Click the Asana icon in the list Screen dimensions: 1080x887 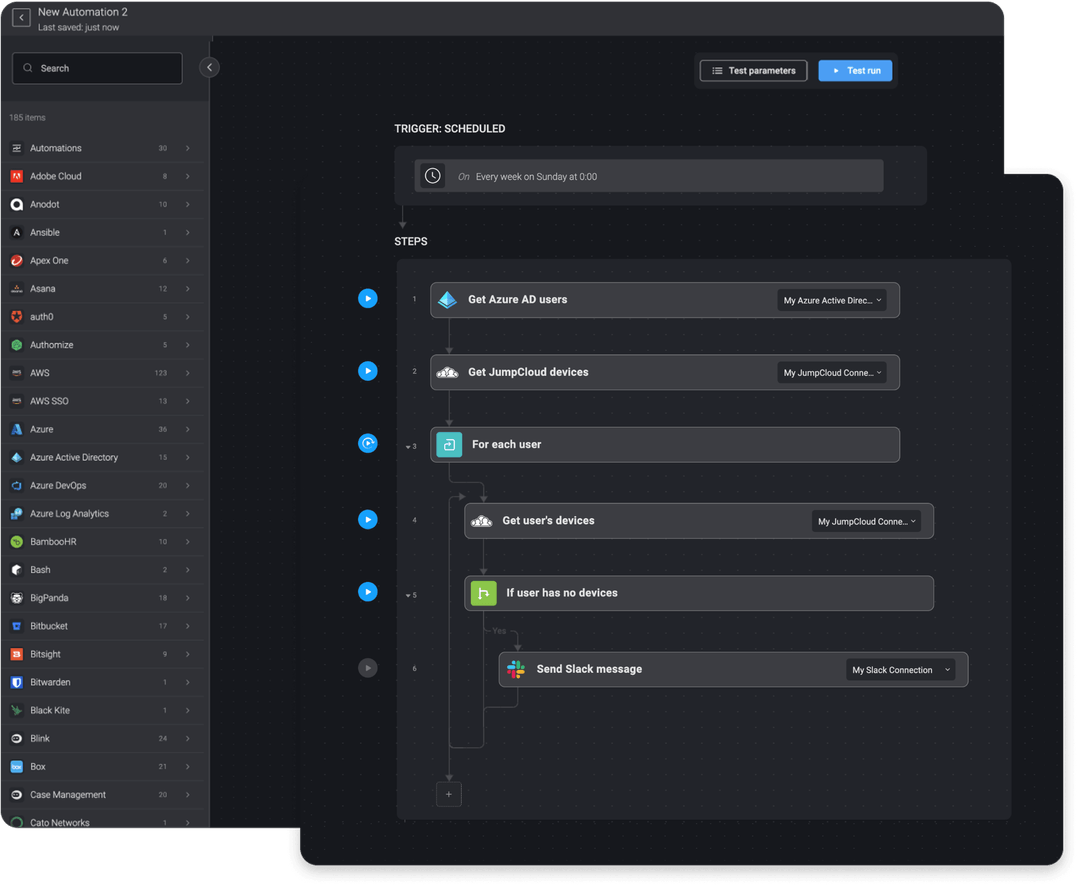17,289
